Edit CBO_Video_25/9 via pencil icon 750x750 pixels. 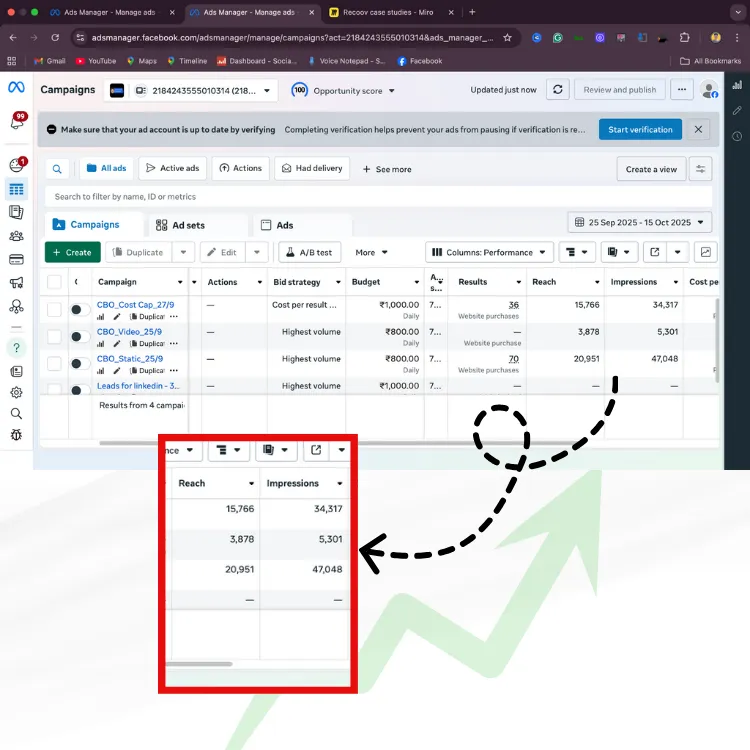117,343
